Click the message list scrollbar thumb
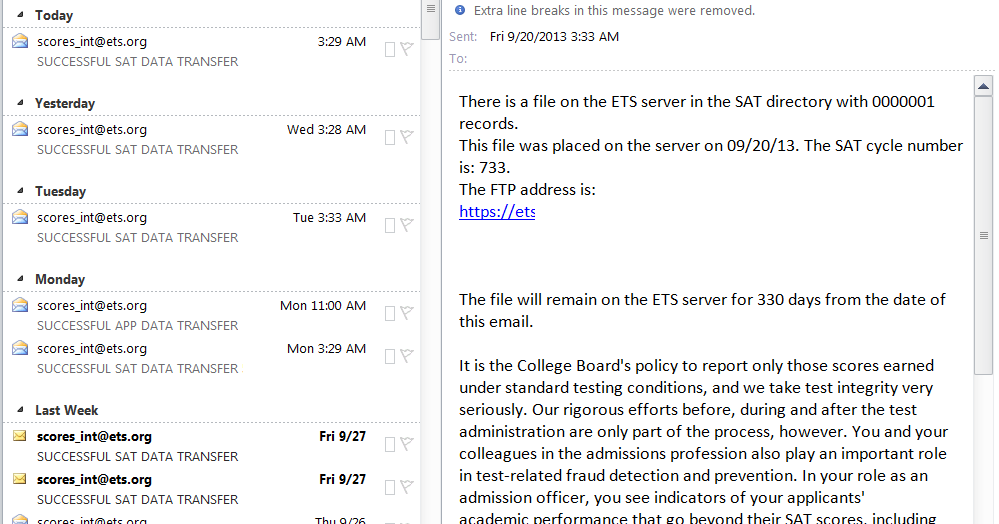Screen dimensions: 999x524 click(431, 20)
